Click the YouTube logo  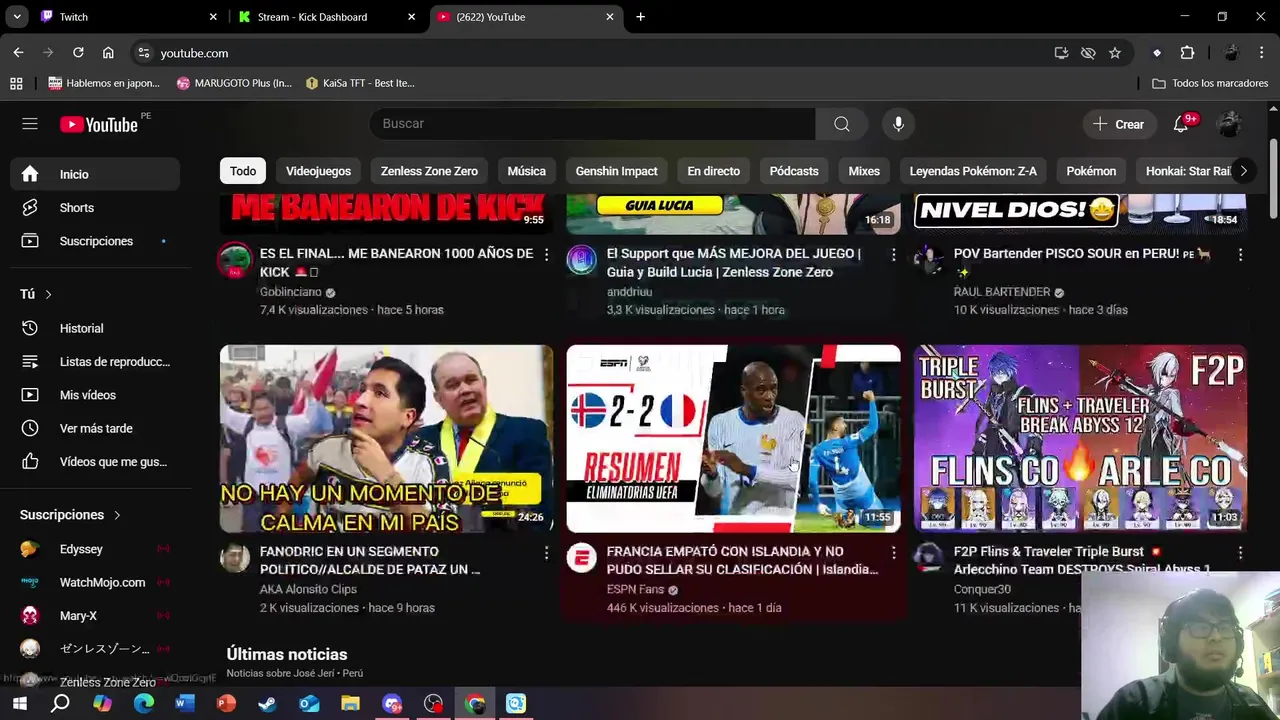[x=99, y=124]
